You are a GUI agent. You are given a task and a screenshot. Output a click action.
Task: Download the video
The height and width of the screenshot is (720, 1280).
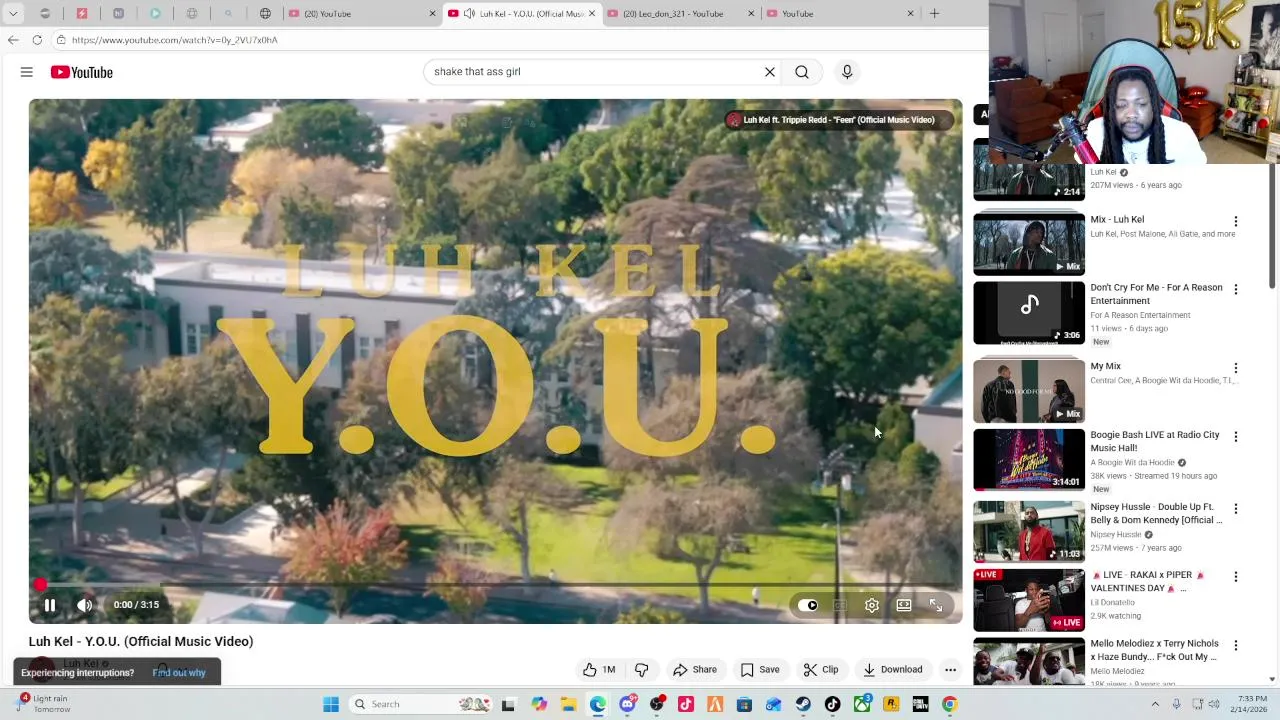point(892,670)
